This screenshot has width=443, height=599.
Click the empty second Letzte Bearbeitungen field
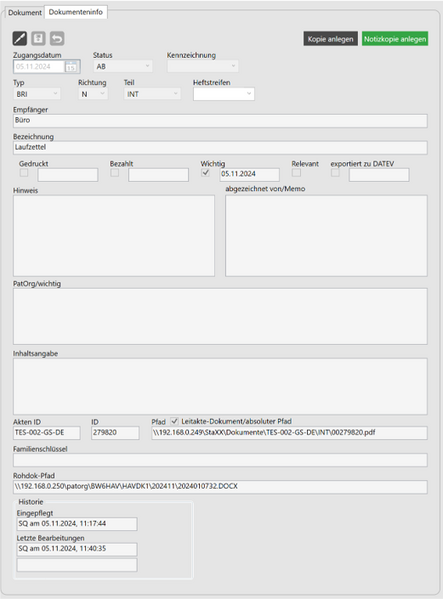77,565
